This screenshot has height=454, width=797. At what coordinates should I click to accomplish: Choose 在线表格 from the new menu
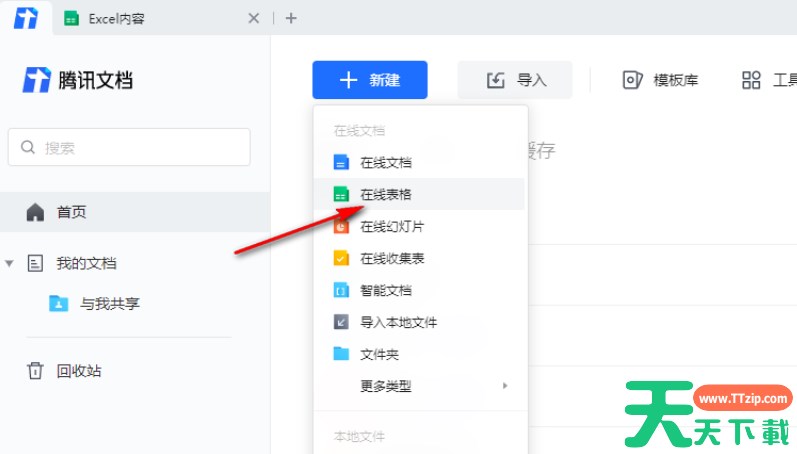(x=386, y=194)
